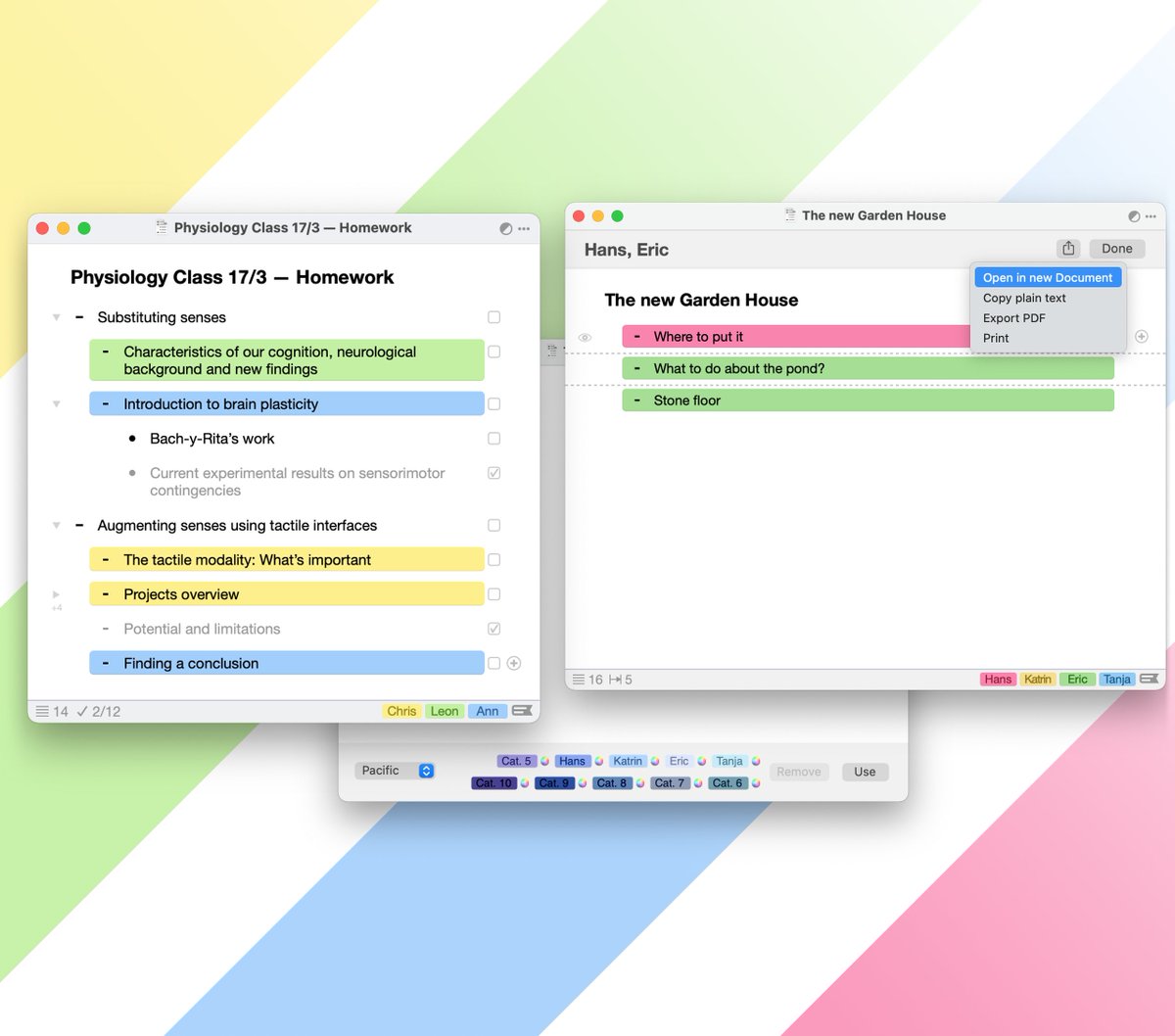Click appearance icon in Physiology window title bar
Viewport: 1175px width, 1036px height.
505,228
